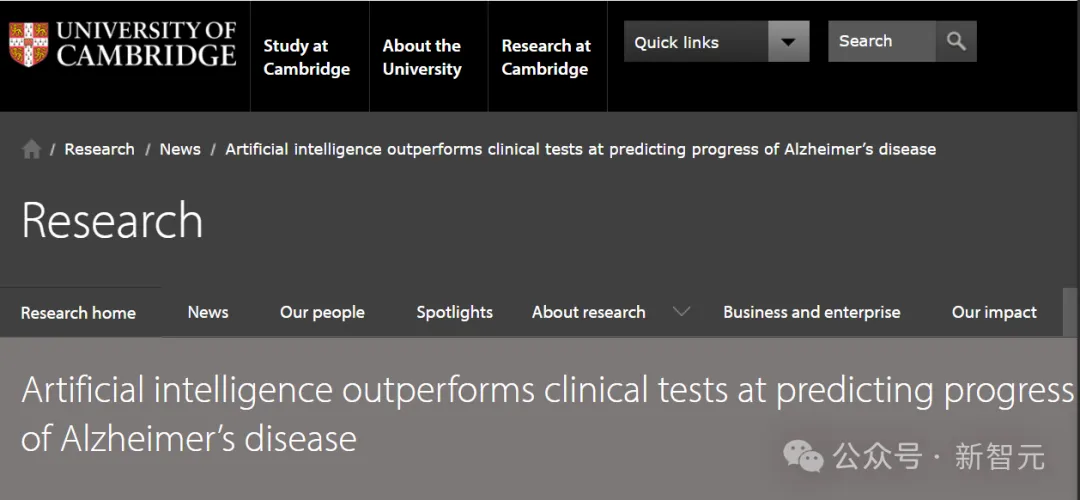Click the Alzheimer's article breadcrumb link
The image size is (1080, 500).
pos(581,149)
